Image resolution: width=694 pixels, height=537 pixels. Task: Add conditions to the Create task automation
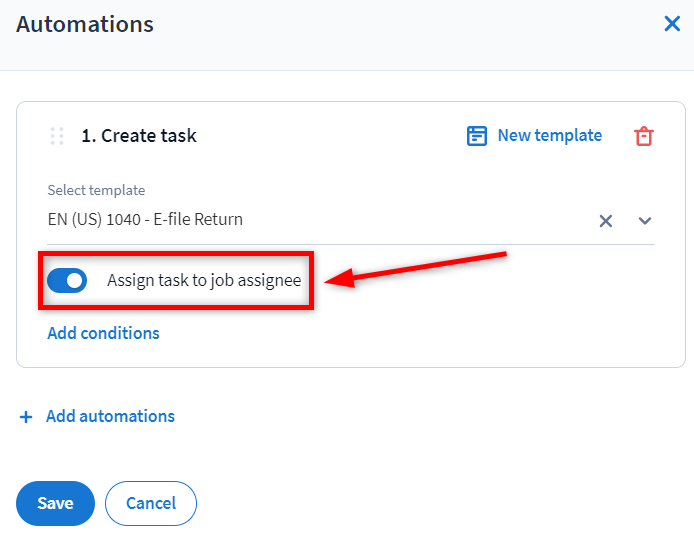[x=103, y=333]
